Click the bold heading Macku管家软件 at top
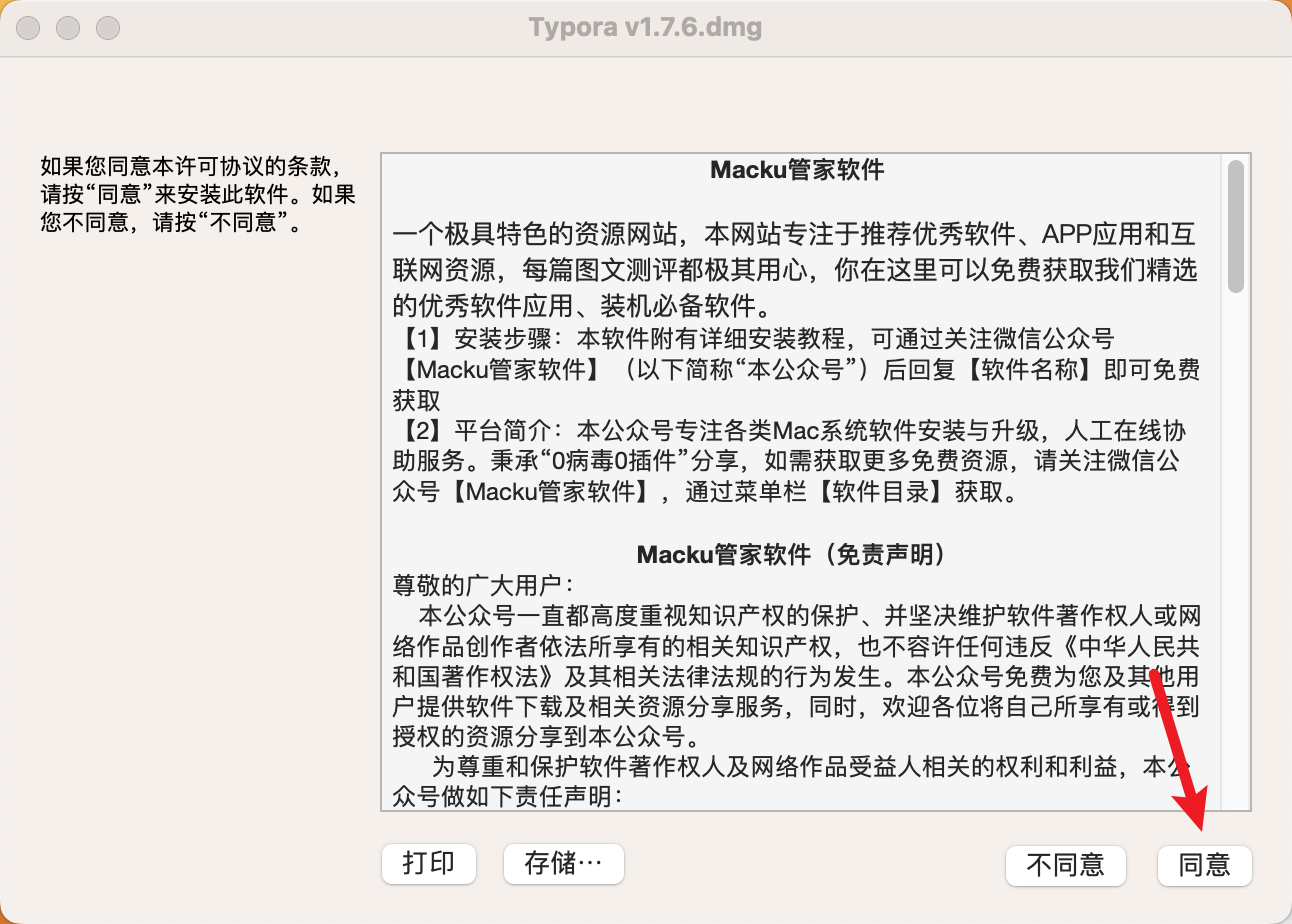 [x=797, y=170]
